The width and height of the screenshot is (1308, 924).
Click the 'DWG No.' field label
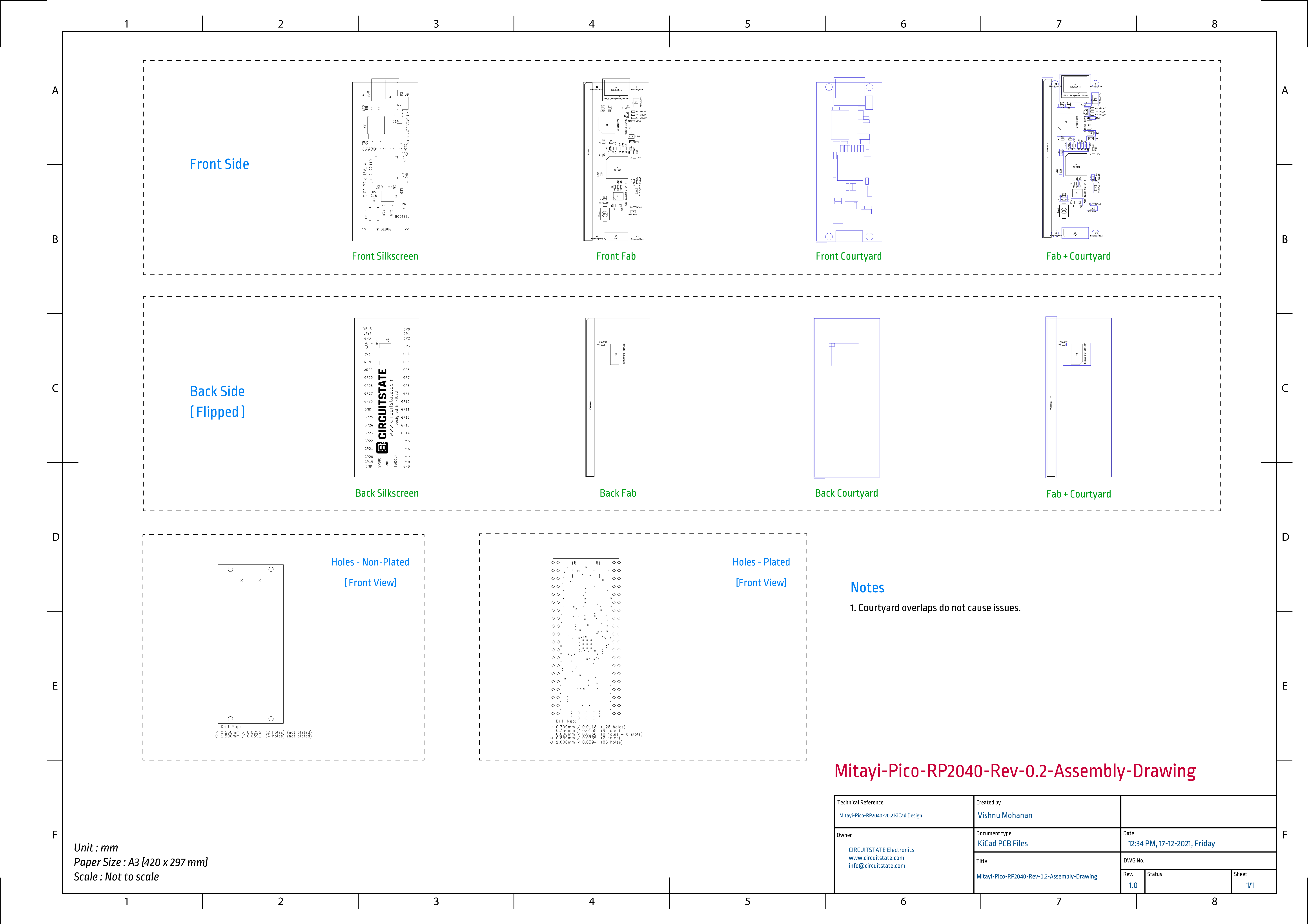click(x=1134, y=861)
